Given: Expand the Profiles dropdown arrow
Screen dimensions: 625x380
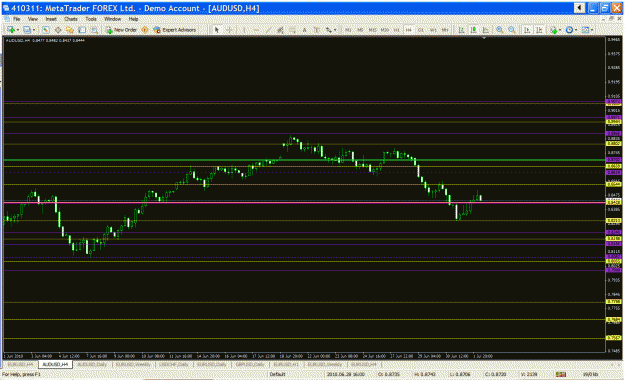Looking at the screenshot, I should coord(34,30).
